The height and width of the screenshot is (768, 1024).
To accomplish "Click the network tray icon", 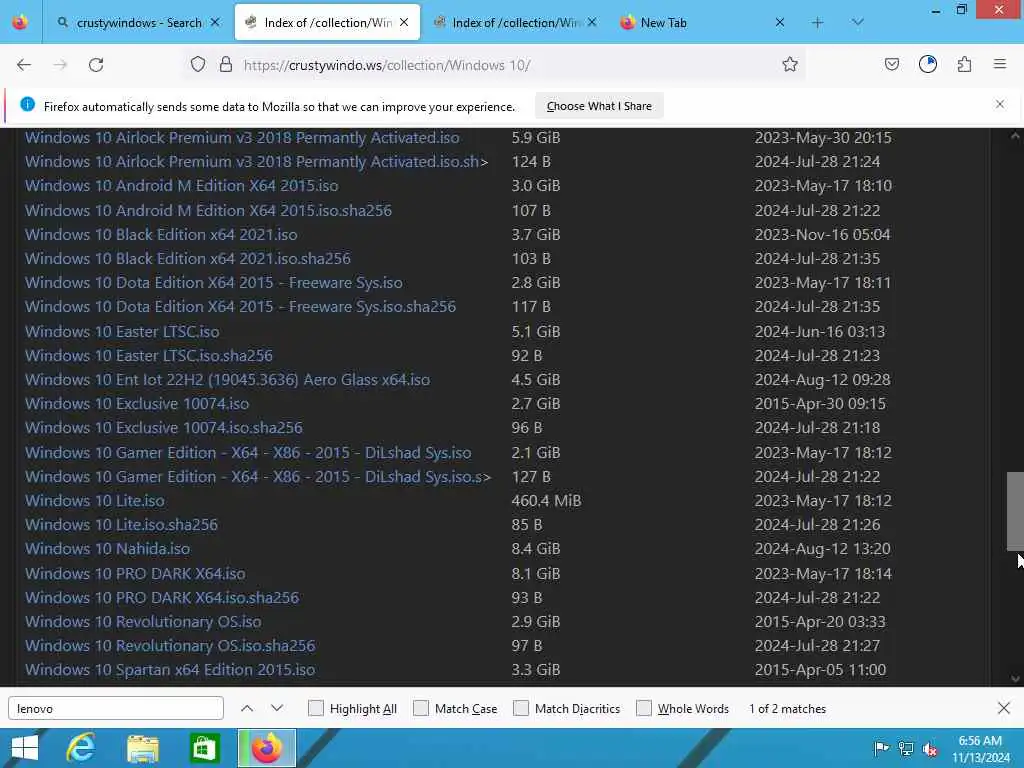I will tap(905, 749).
